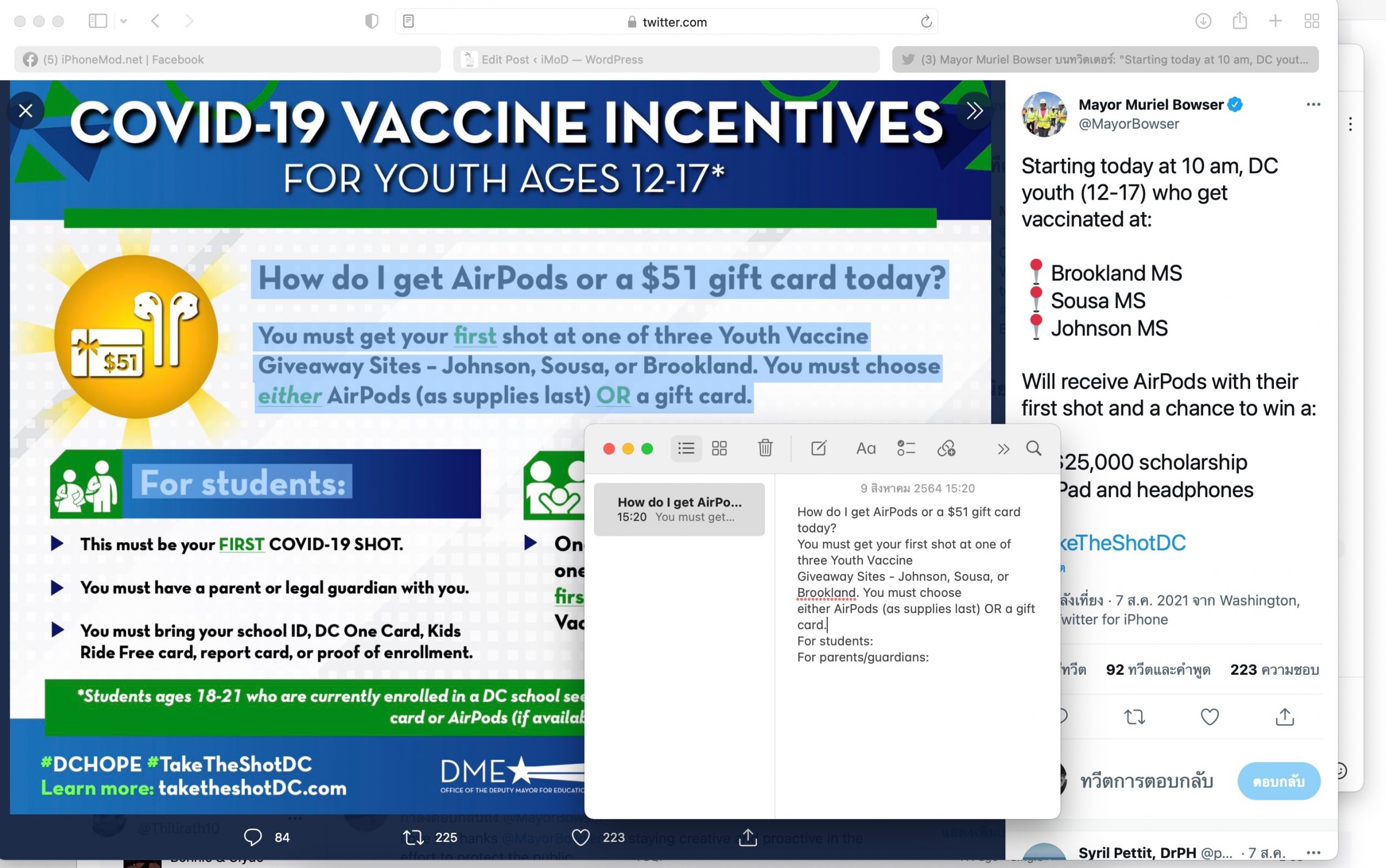The width and height of the screenshot is (1386, 868).
Task: Add a checklist in Notes toolbar
Action: (906, 449)
